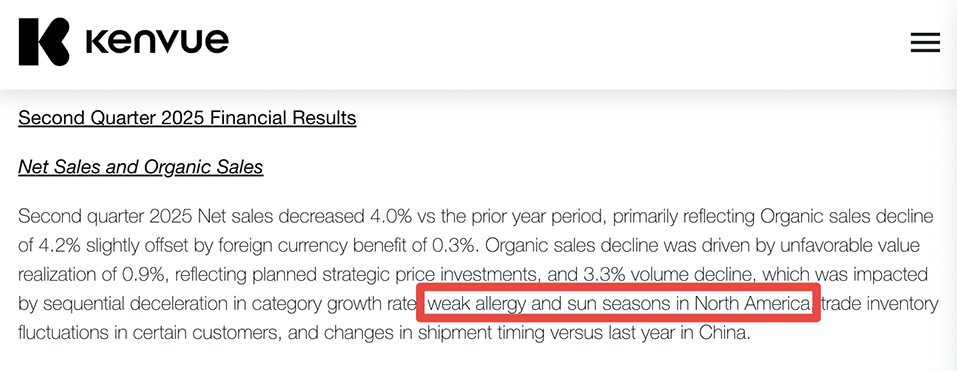Click the 4.2% organic decline figure

point(60,245)
